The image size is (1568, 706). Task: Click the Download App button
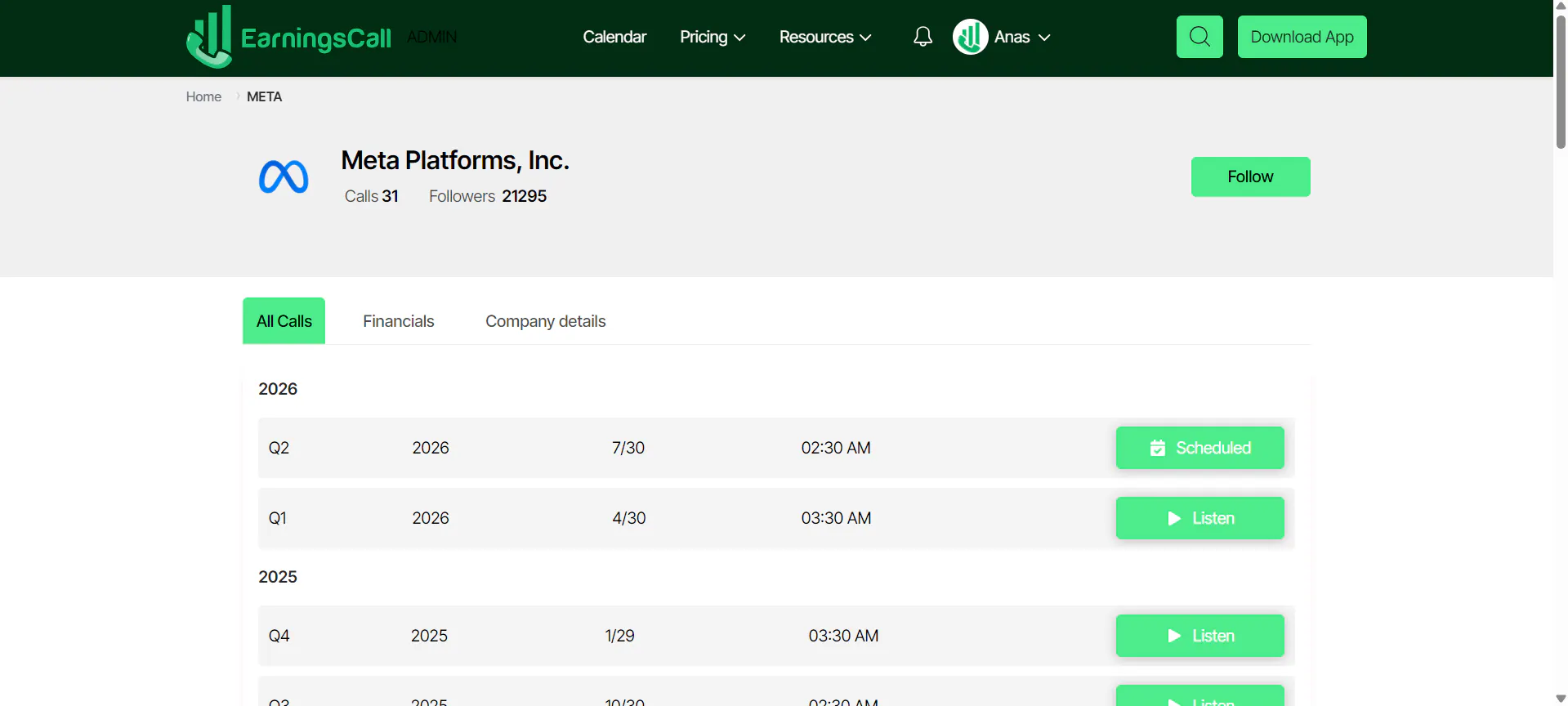pos(1302,37)
